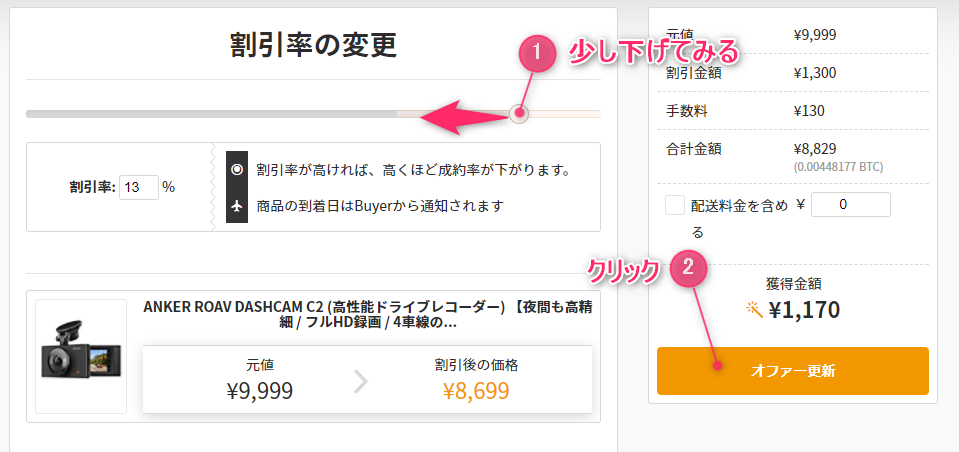Click the airplane icon beside arrival note

tap(237, 206)
